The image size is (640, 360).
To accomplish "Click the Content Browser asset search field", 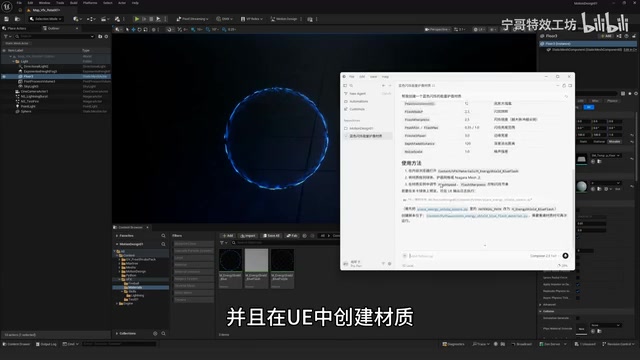I will click(x=286, y=243).
